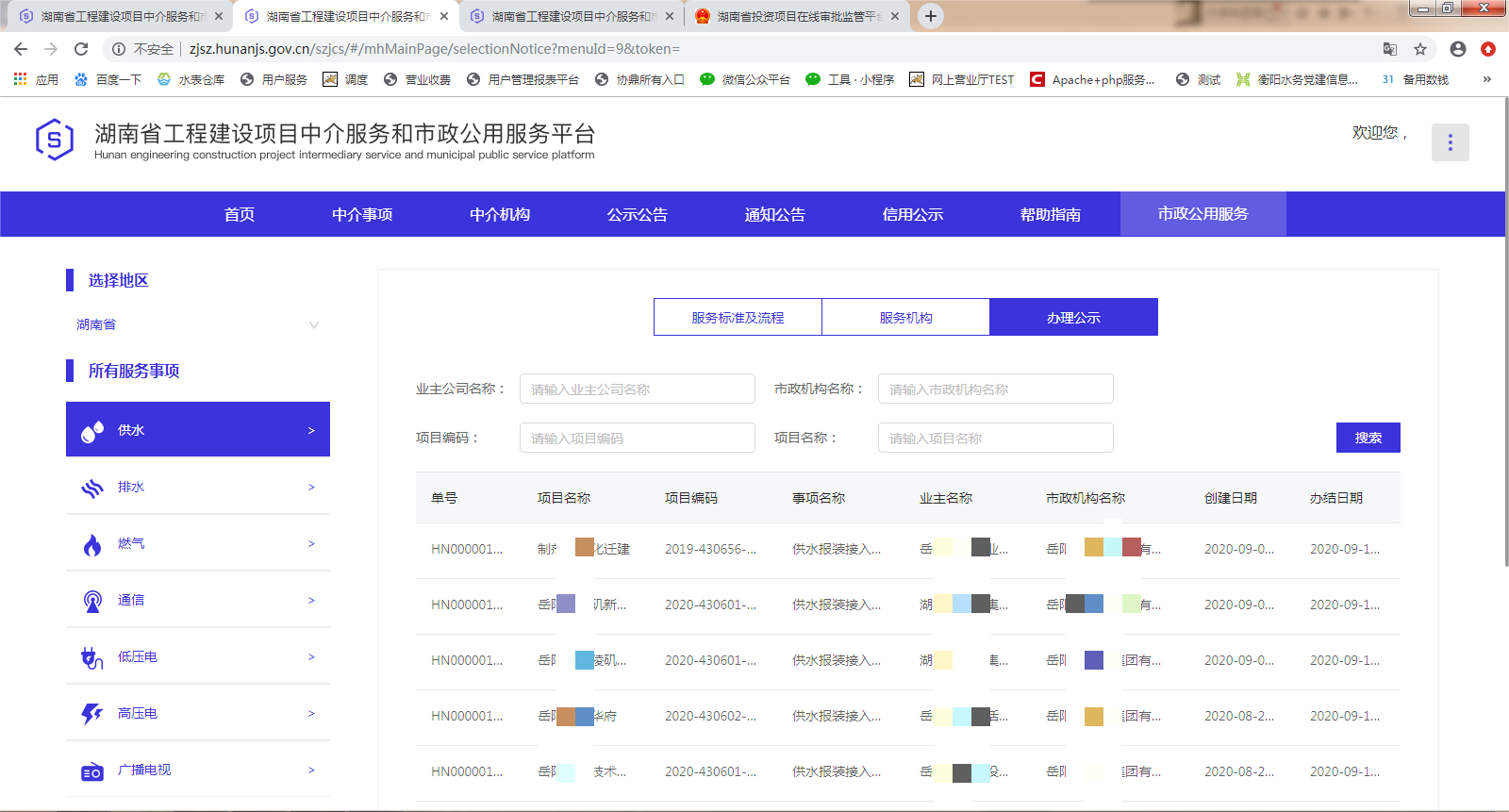The width and height of the screenshot is (1509, 812).
Task: Click the platform logo in header
Action: tap(55, 140)
